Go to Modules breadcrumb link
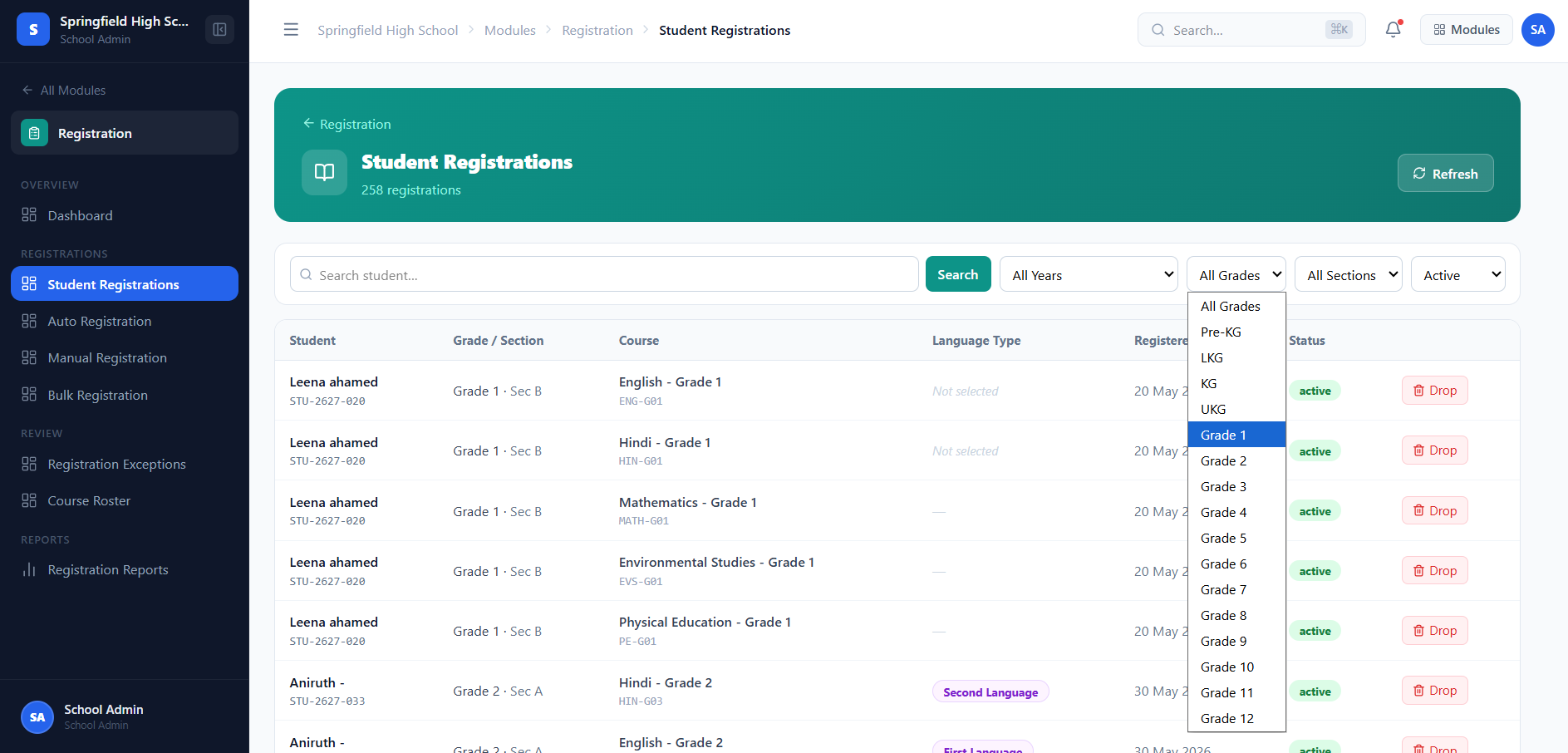Image resolution: width=1568 pixels, height=753 pixels. (x=510, y=30)
